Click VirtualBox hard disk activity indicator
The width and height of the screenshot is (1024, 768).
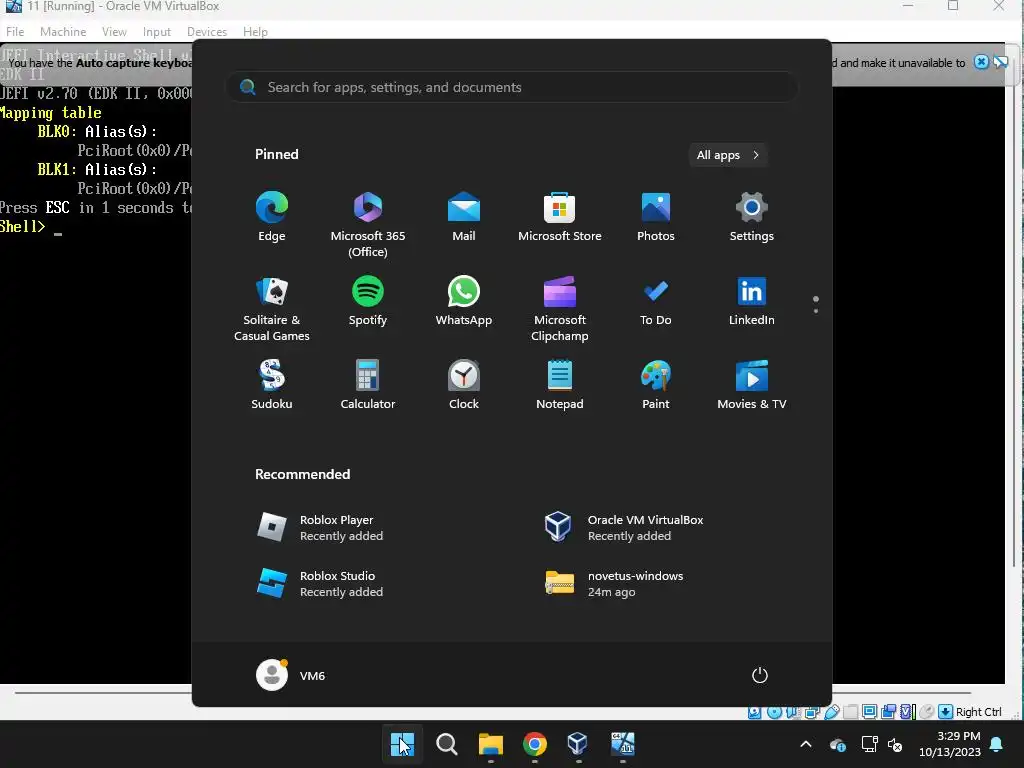(754, 712)
